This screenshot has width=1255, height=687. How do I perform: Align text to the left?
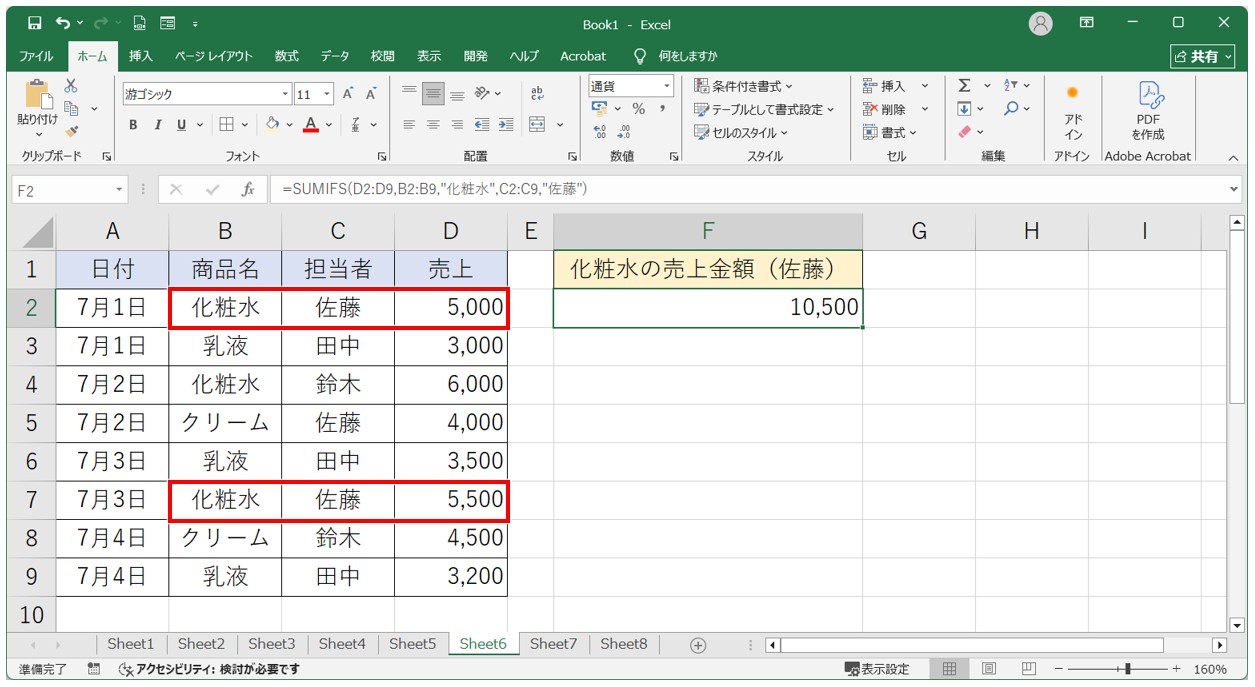tap(409, 125)
